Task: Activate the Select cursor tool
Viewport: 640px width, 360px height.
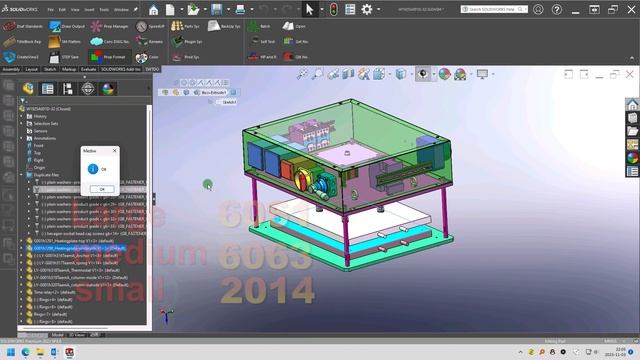Action: coord(310,9)
